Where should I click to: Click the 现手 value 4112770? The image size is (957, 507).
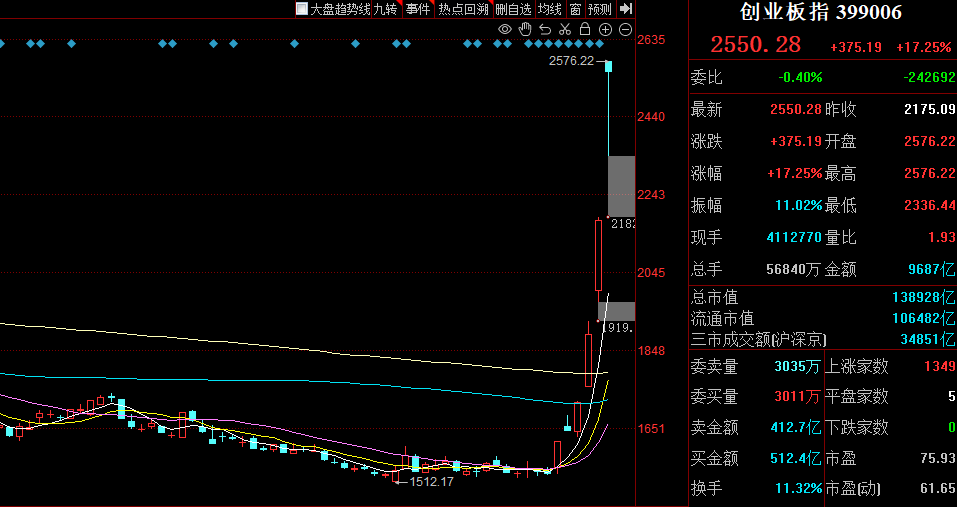[794, 237]
